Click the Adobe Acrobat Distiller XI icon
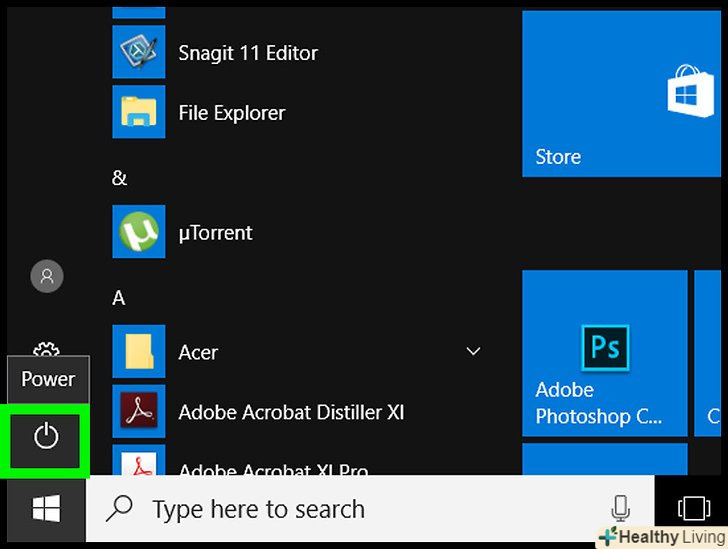 pyautogui.click(x=138, y=411)
